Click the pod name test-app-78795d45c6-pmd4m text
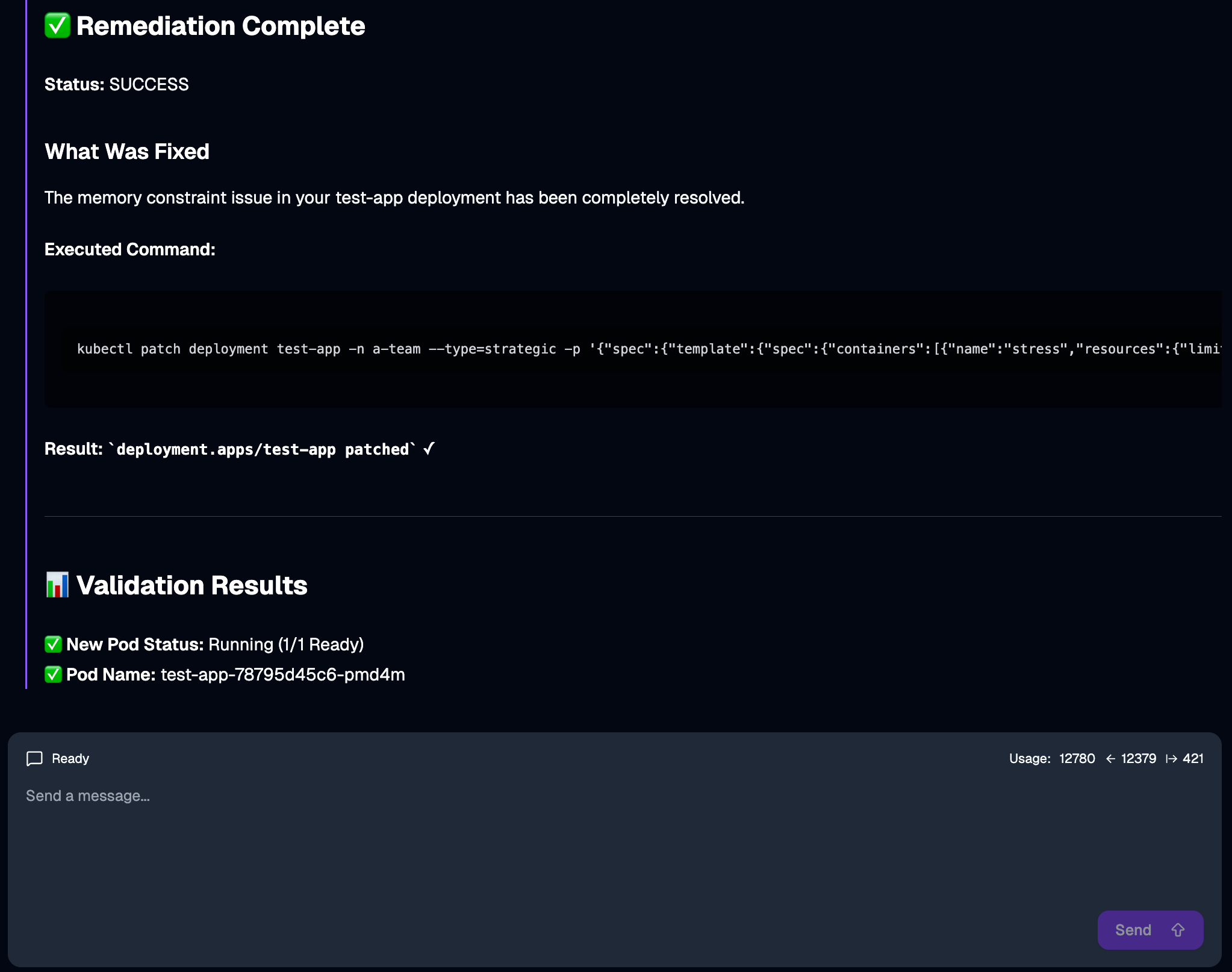1232x972 pixels. [x=283, y=674]
